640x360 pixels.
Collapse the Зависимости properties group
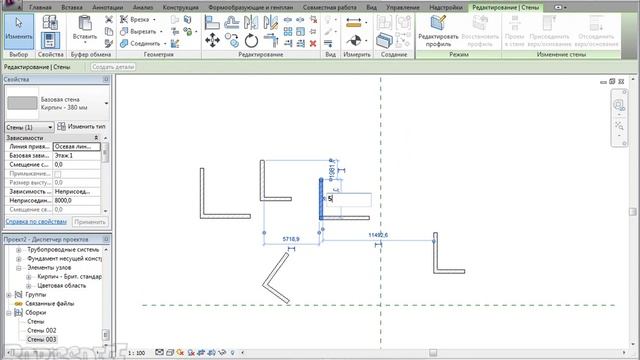96,138
